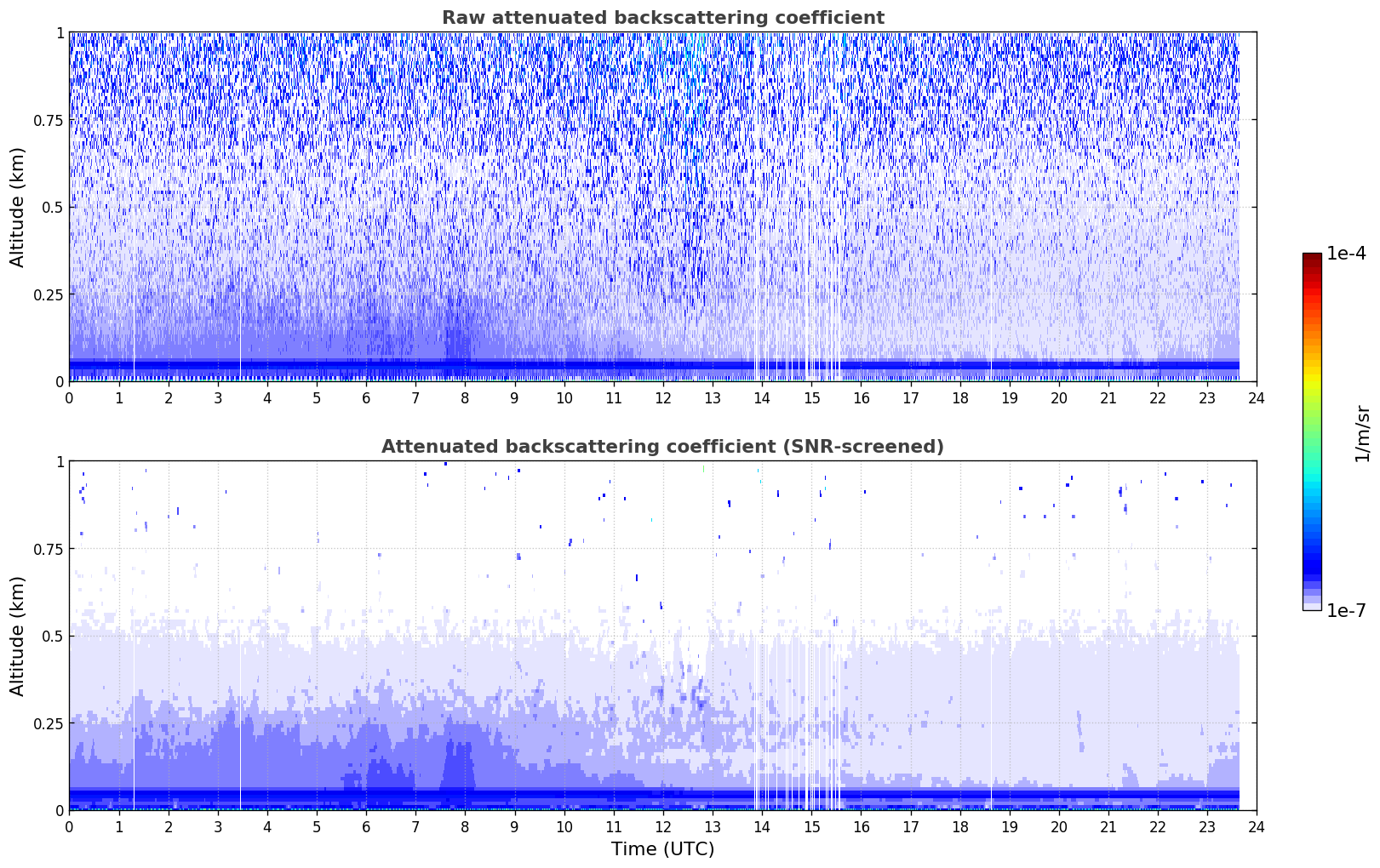Click the "1/m/sr" colorbar unit label
This screenshot has height=868, width=1380.
(x=1362, y=433)
